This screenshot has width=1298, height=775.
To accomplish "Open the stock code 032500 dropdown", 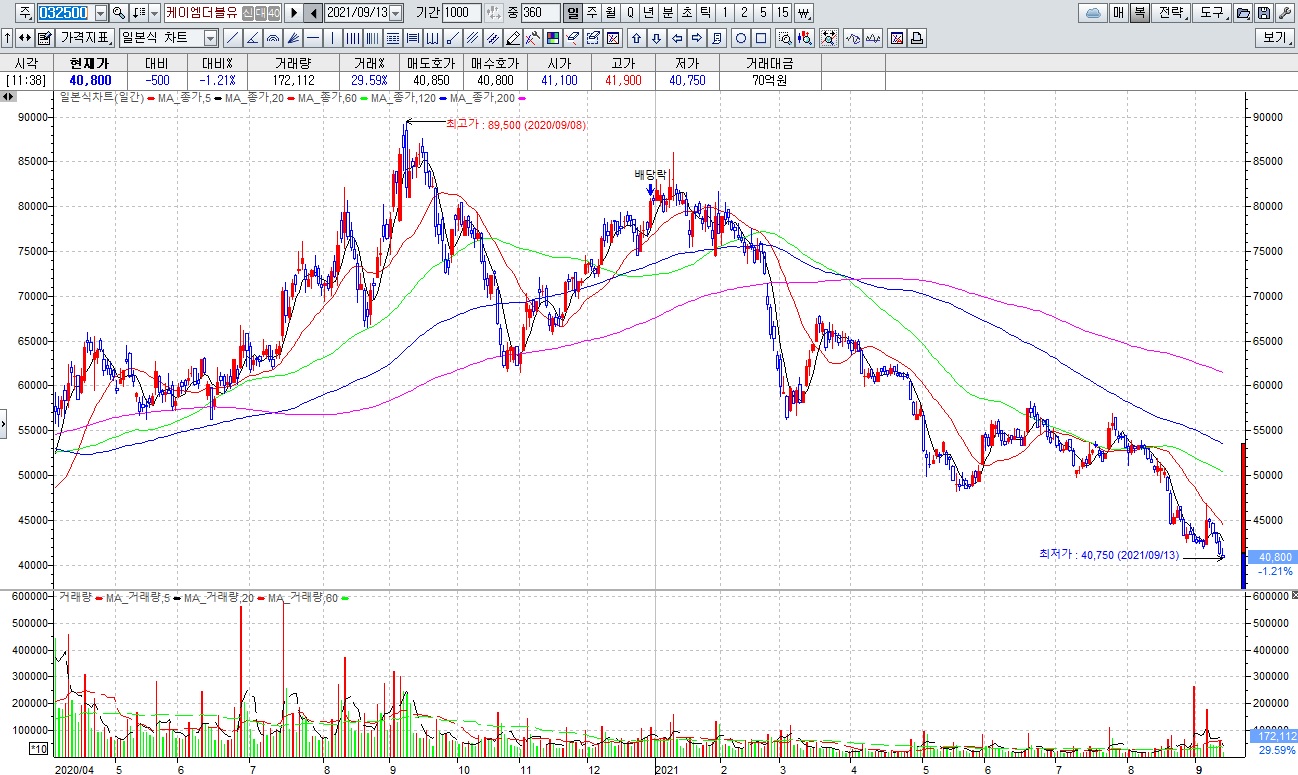I will coord(100,13).
